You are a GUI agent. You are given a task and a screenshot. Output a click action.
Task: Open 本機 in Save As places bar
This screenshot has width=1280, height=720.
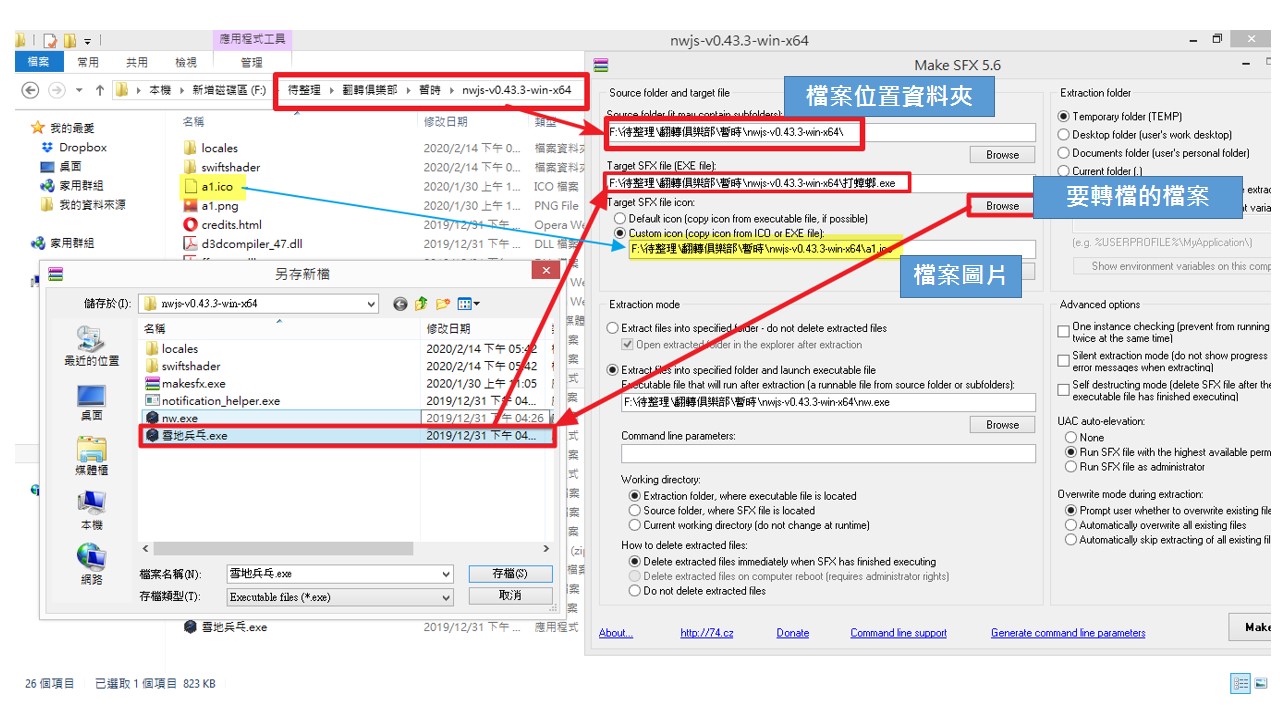[x=91, y=511]
